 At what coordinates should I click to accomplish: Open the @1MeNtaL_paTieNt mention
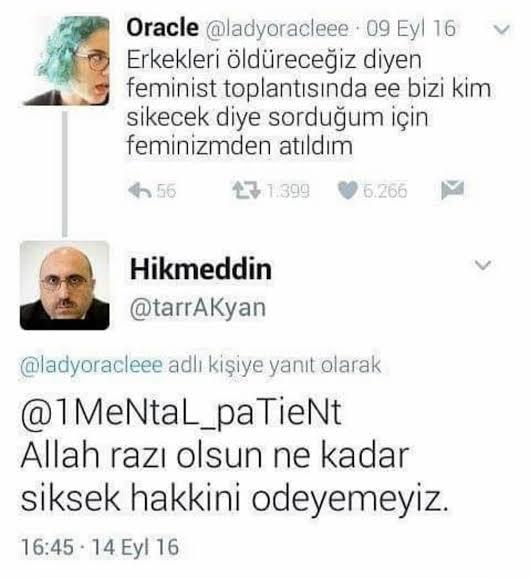(x=181, y=413)
